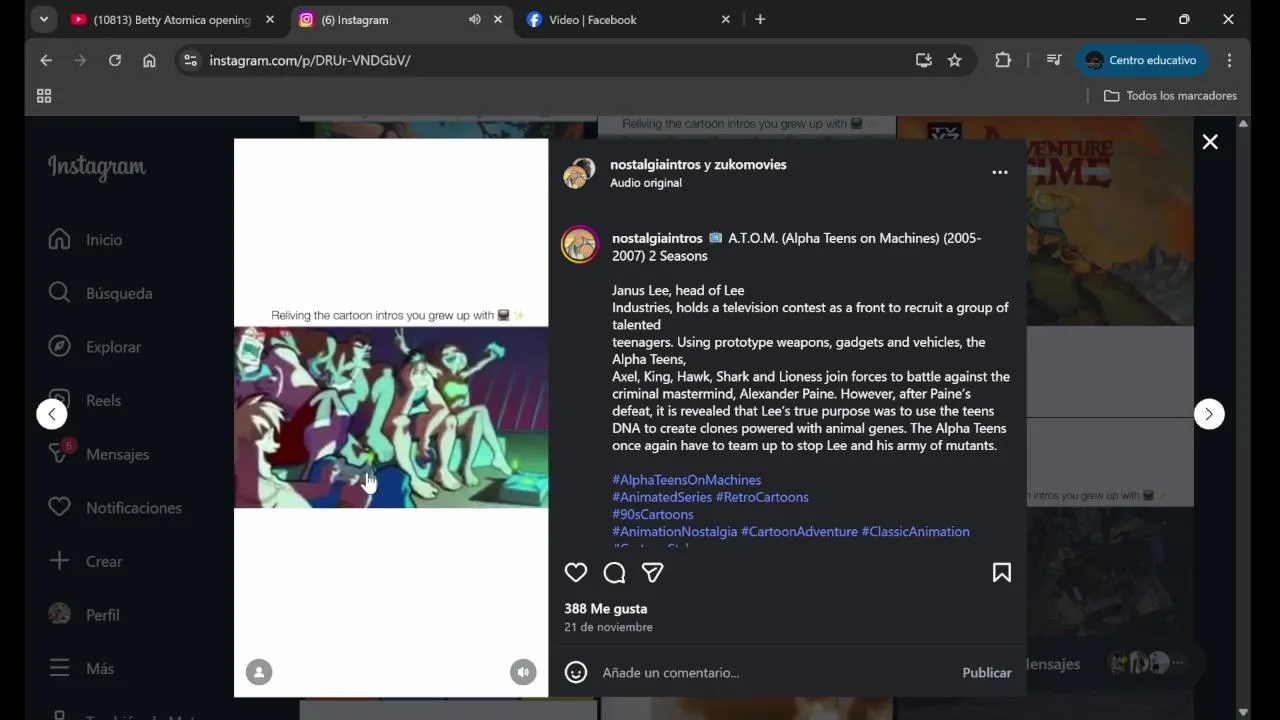Open the Extensions puzzle icon
This screenshot has height=720, width=1280.
click(1003, 61)
